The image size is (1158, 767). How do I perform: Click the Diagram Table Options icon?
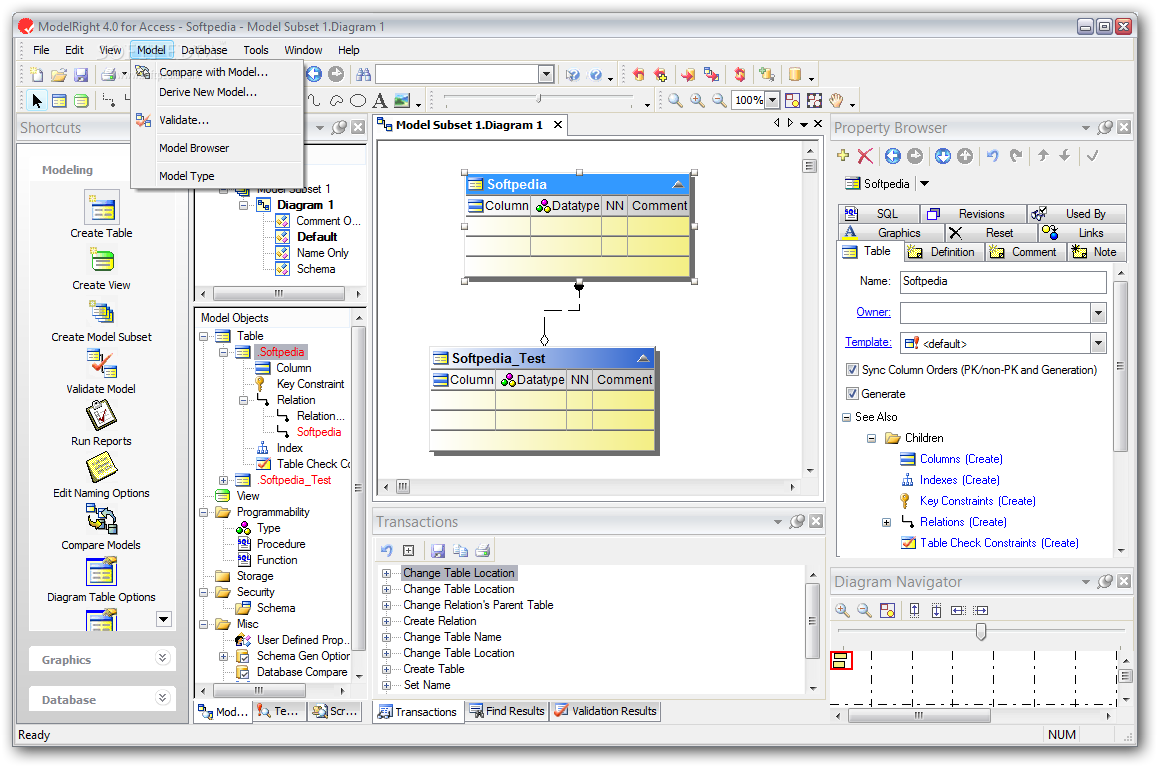(x=101, y=571)
